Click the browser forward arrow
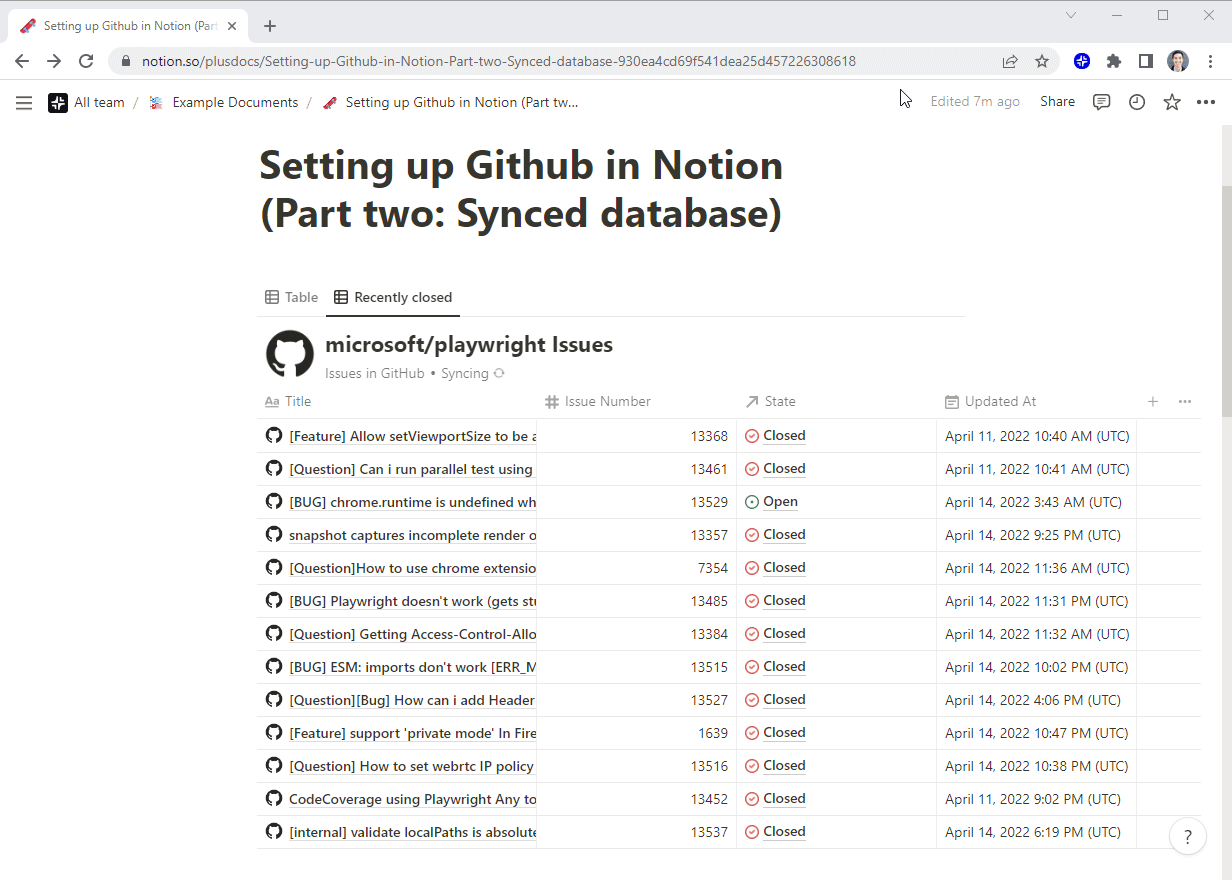The height and width of the screenshot is (880, 1232). pyautogui.click(x=54, y=61)
